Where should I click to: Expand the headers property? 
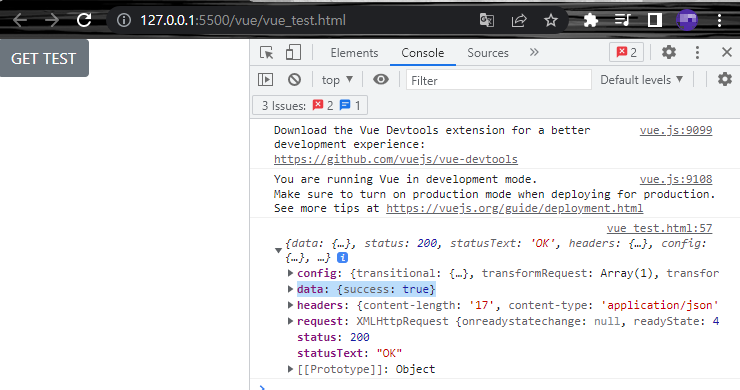click(290, 305)
